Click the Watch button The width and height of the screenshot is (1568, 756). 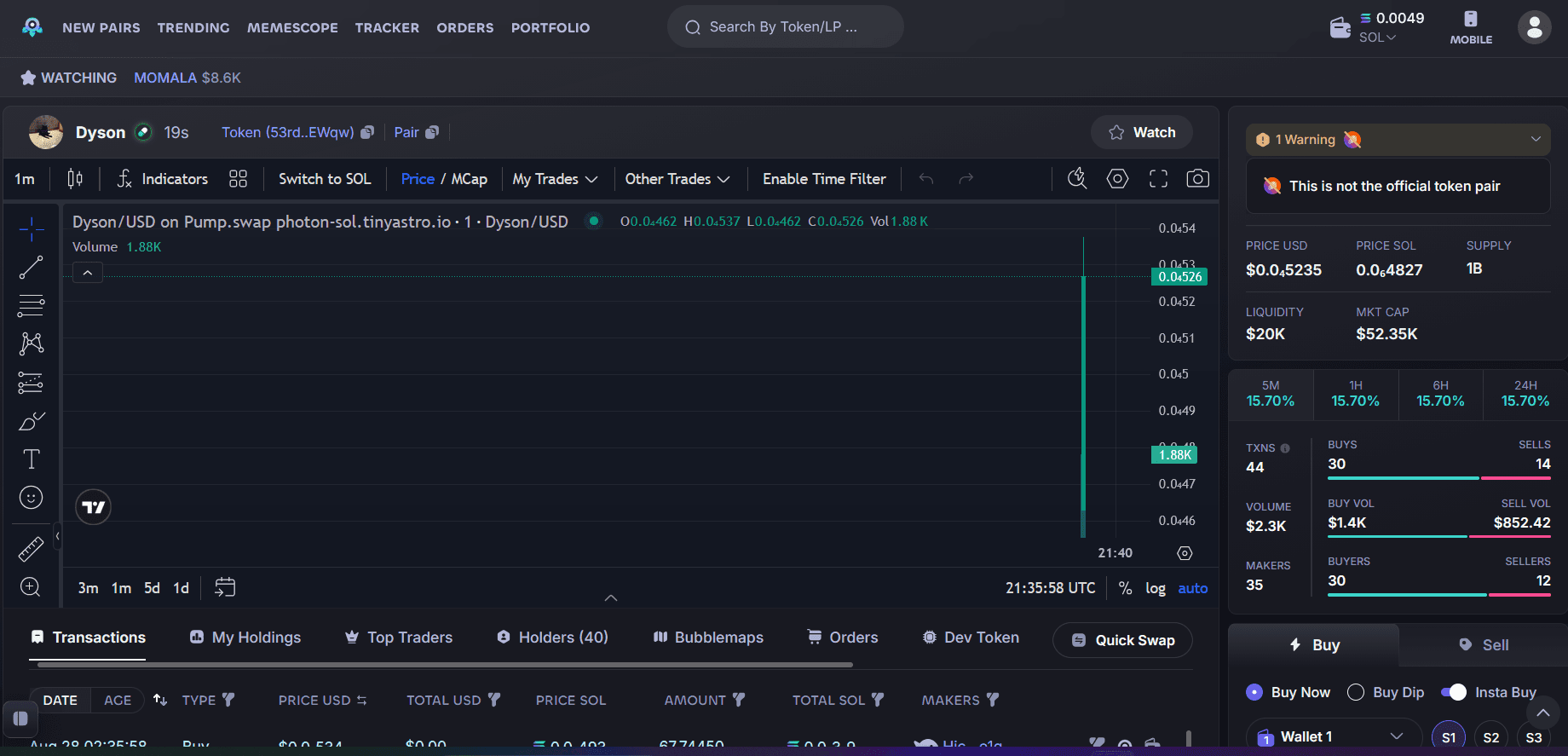1142,132
